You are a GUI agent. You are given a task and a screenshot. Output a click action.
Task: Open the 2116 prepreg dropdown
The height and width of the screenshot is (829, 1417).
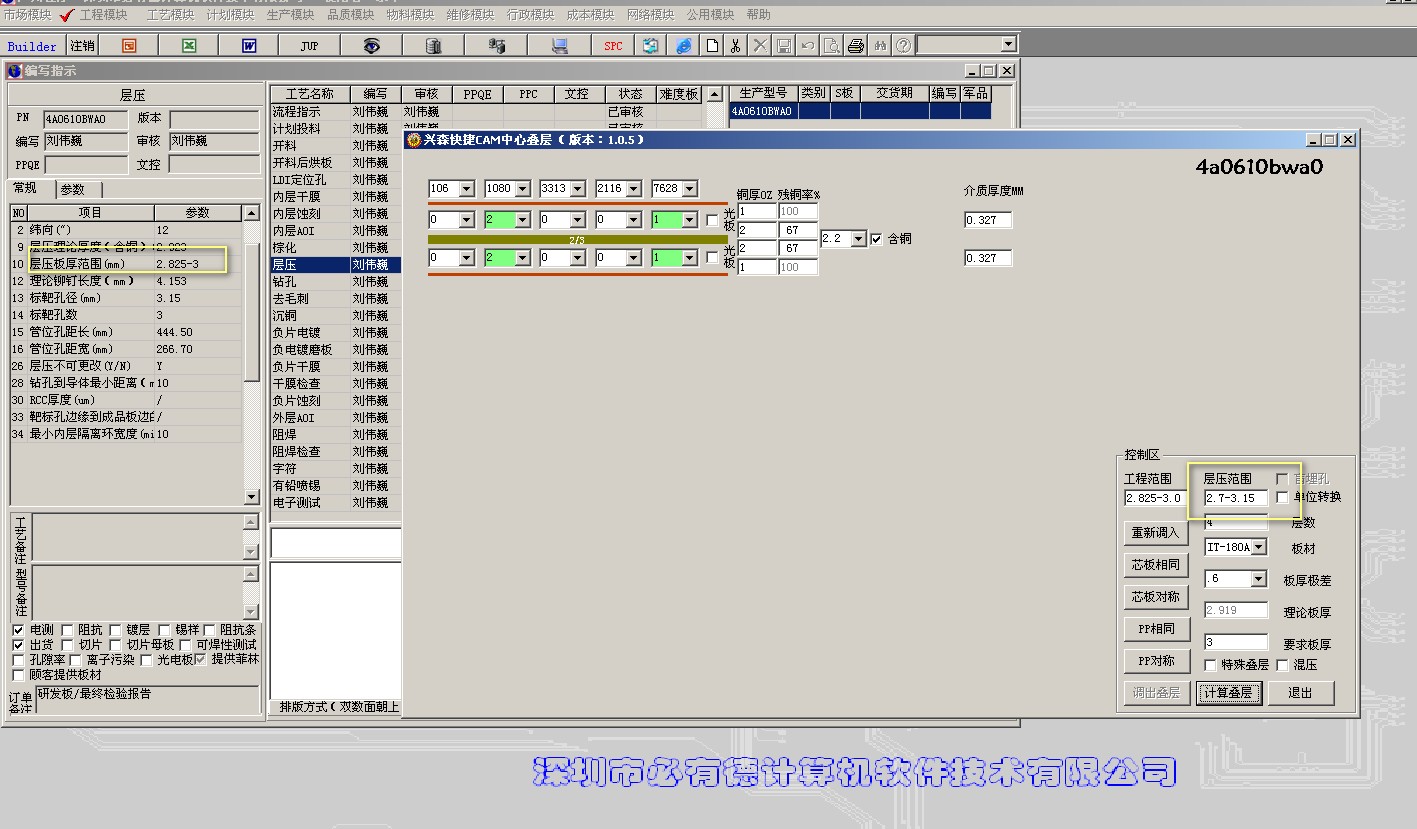coord(633,188)
